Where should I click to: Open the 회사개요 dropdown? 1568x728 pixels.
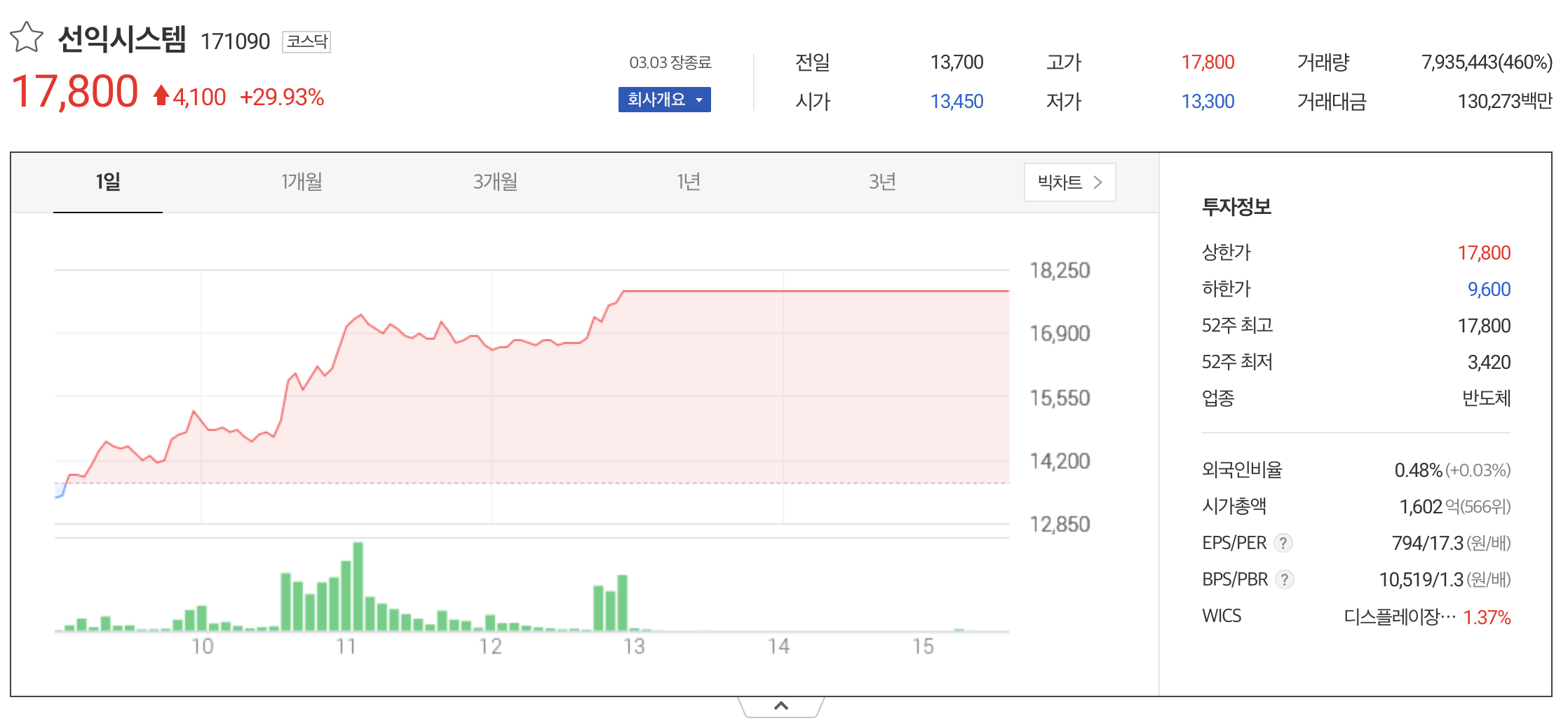(664, 100)
